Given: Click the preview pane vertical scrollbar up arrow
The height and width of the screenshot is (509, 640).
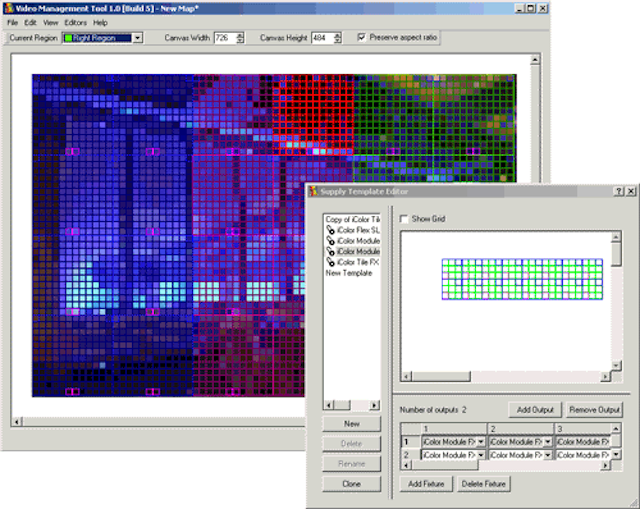Looking at the screenshot, I should point(616,236).
